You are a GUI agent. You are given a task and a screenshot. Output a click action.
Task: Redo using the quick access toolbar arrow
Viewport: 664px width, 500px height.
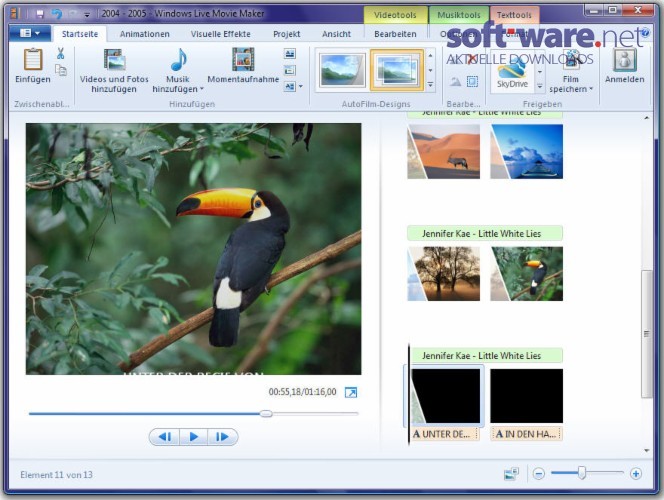[x=72, y=14]
